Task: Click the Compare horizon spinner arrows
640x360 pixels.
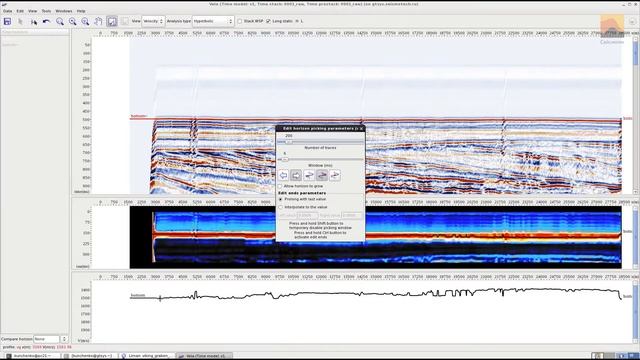Action: pyautogui.click(x=64, y=339)
